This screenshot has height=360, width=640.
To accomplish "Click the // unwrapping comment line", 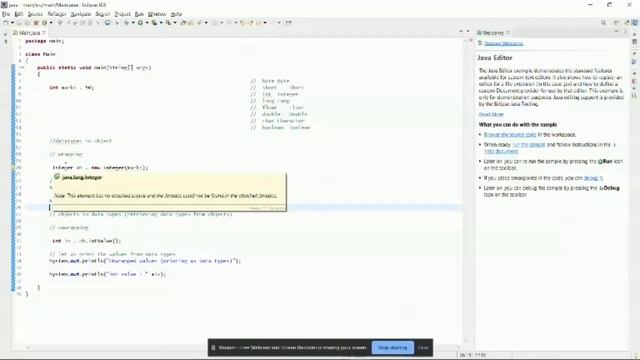I will (x=69, y=227).
